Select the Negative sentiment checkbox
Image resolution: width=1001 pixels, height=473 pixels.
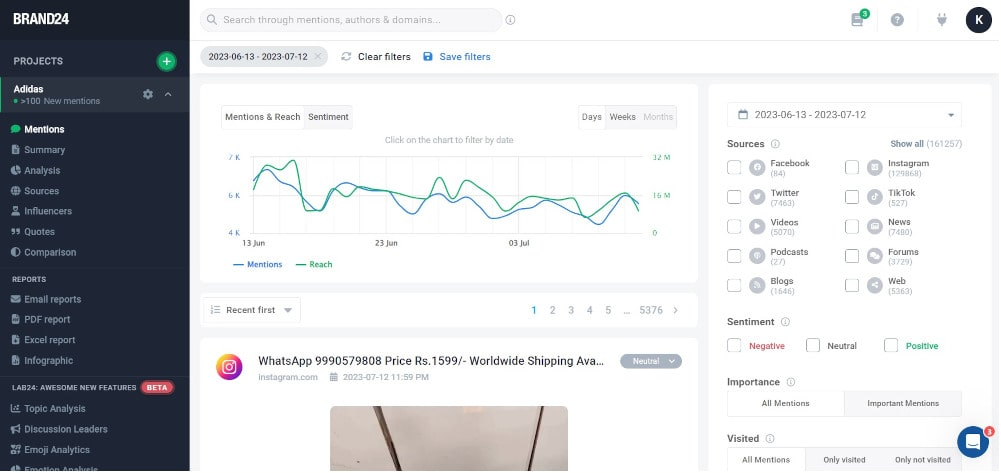point(734,345)
